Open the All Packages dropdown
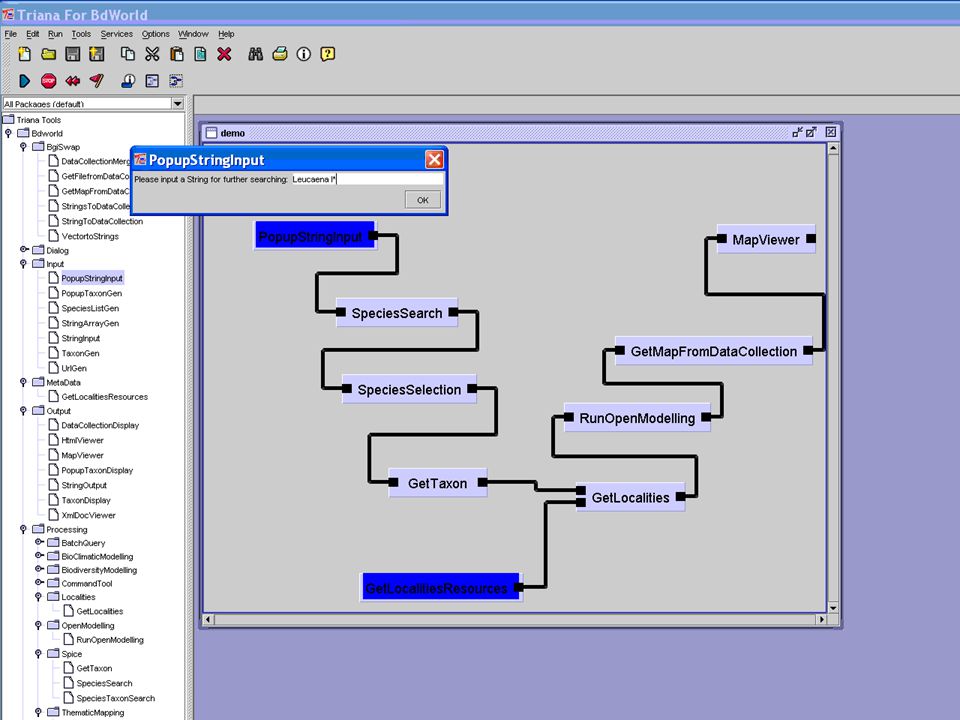Viewport: 960px width, 720px height. [x=178, y=103]
